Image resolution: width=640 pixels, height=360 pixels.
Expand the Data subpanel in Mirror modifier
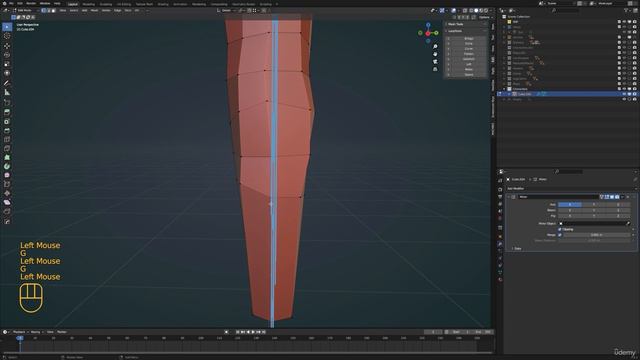(517, 249)
